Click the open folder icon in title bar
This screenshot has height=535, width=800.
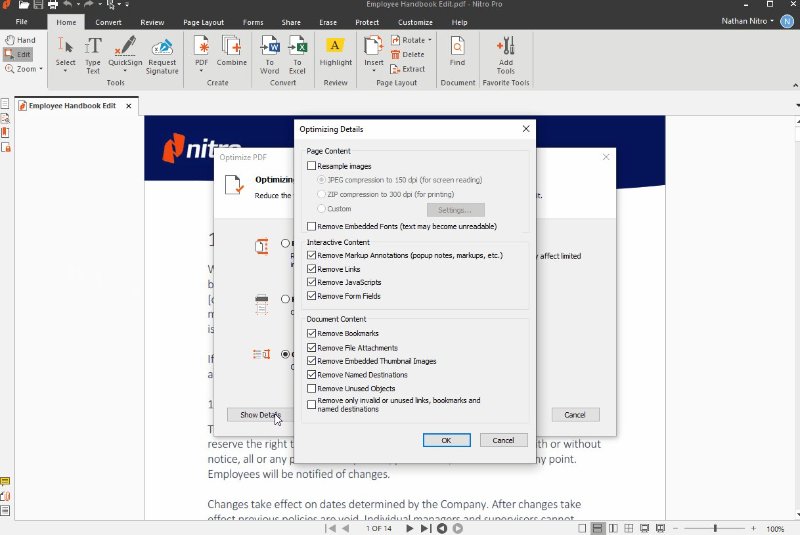(23, 5)
